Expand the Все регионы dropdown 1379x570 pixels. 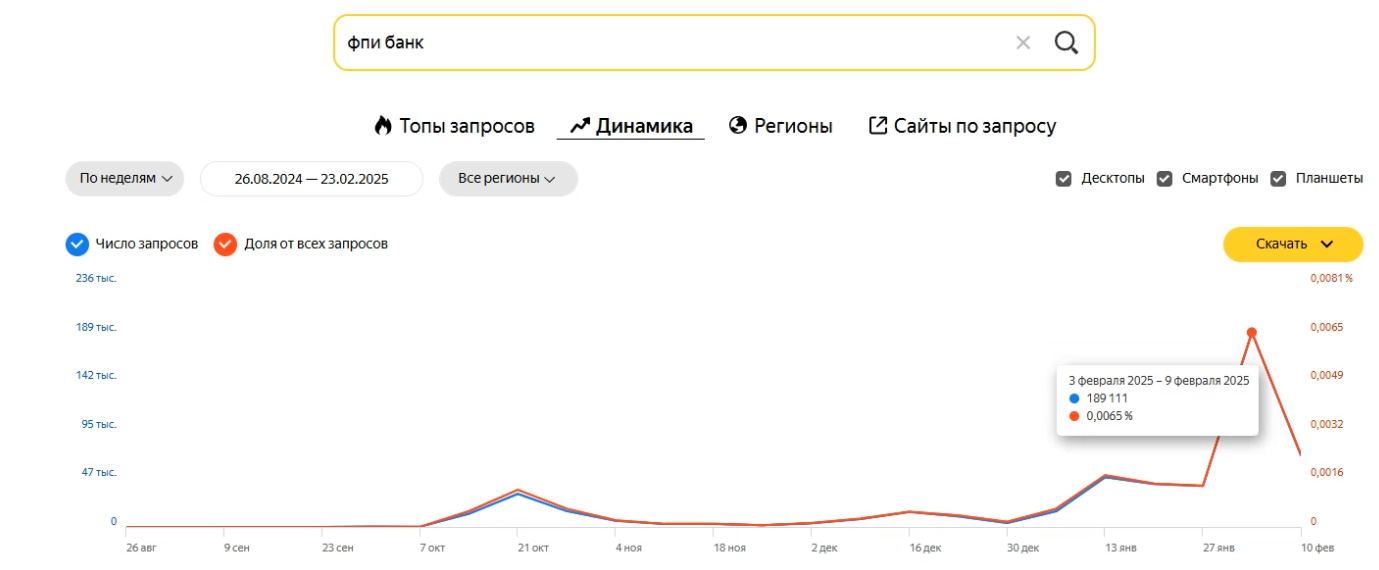[x=508, y=179]
